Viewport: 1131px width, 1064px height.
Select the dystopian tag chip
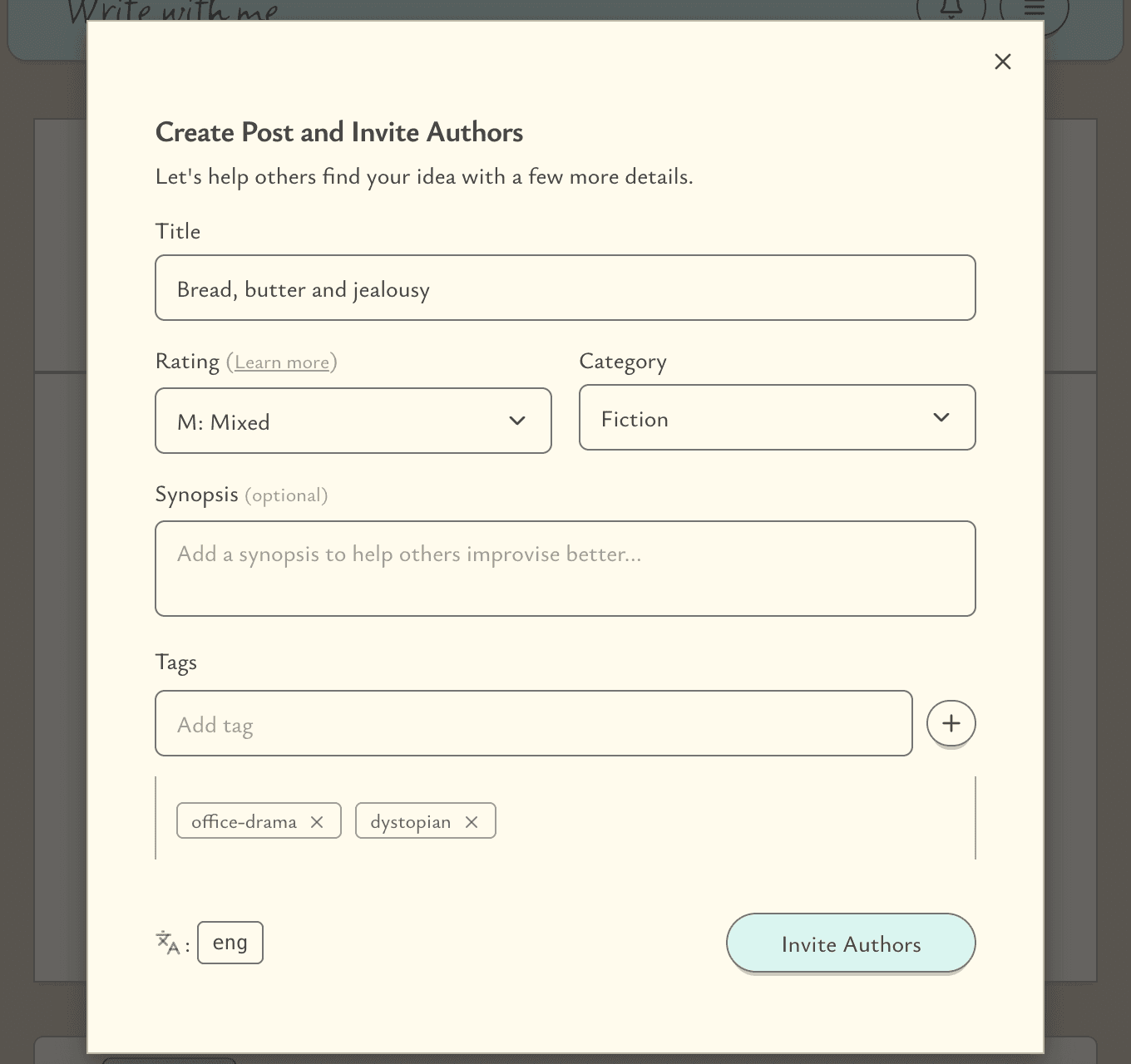tap(411, 820)
